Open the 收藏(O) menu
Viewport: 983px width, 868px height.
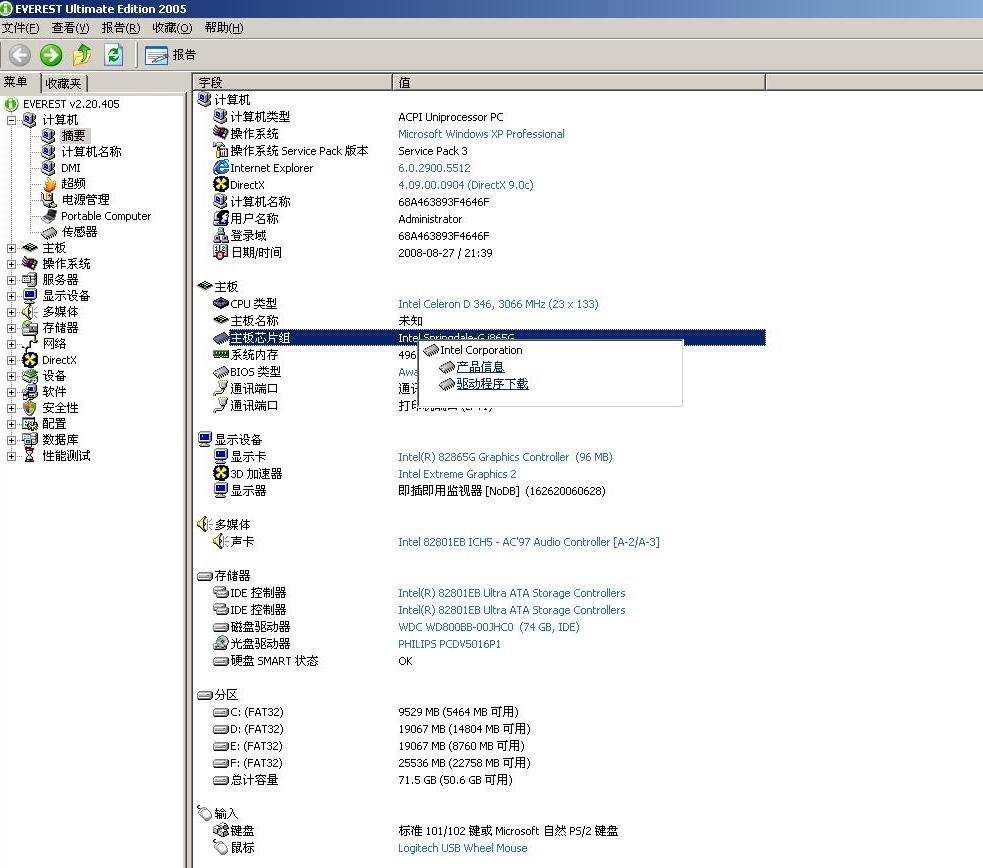click(x=172, y=28)
